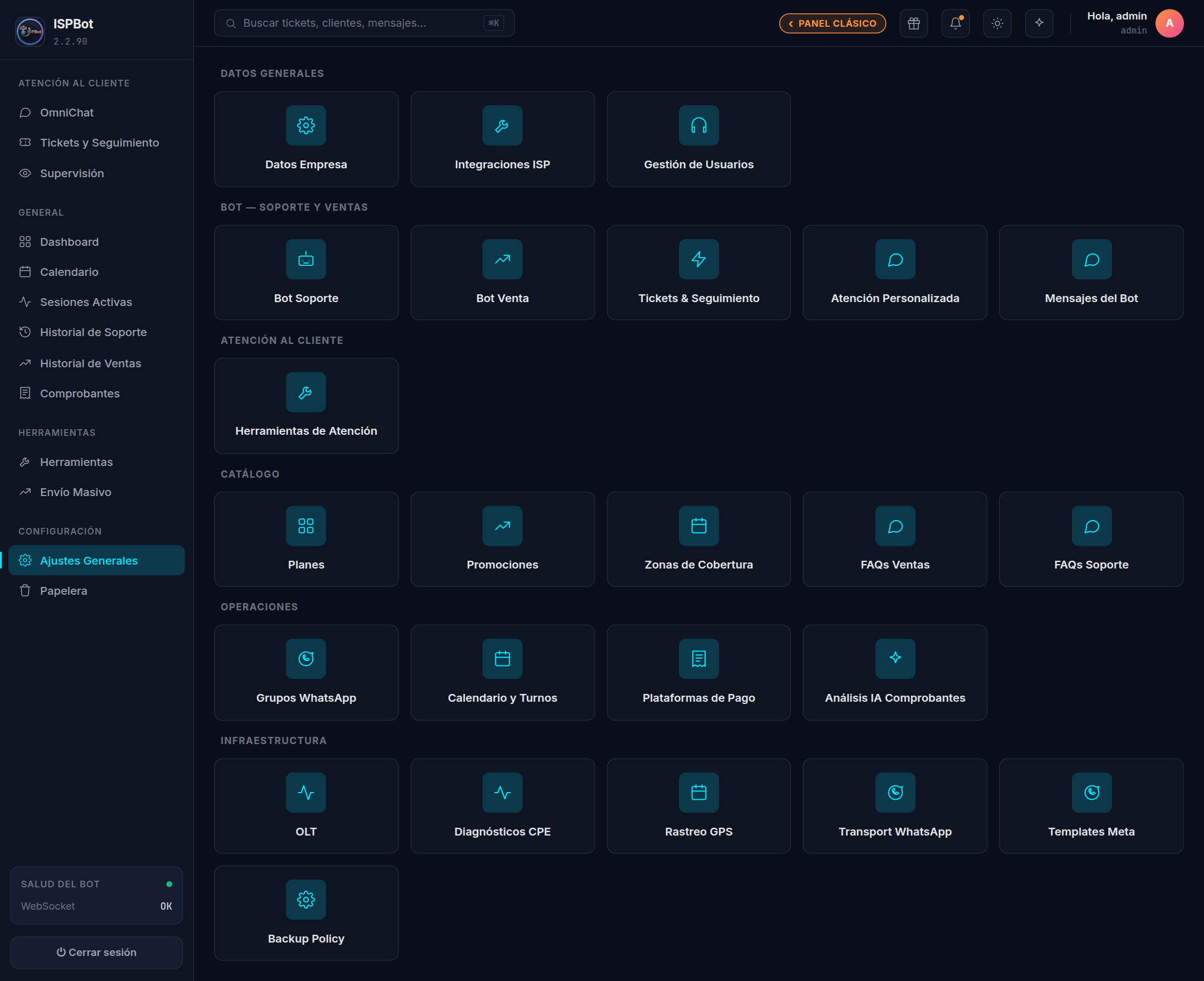Open Tickets & Seguimiento lightning icon
The width and height of the screenshot is (1204, 981).
point(699,259)
